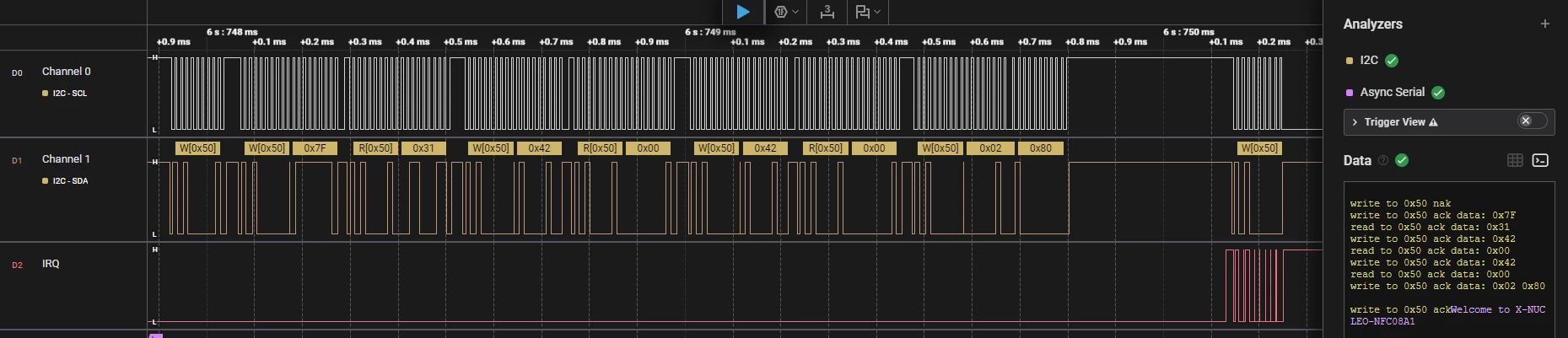Click terminal line 'data: 0x02 0x80'

tap(1447, 287)
